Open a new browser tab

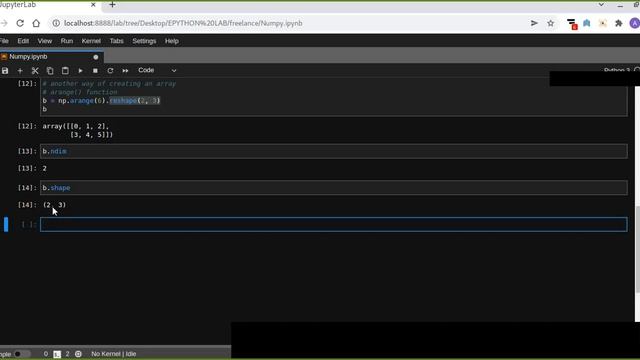pyautogui.click(x=112, y=5)
